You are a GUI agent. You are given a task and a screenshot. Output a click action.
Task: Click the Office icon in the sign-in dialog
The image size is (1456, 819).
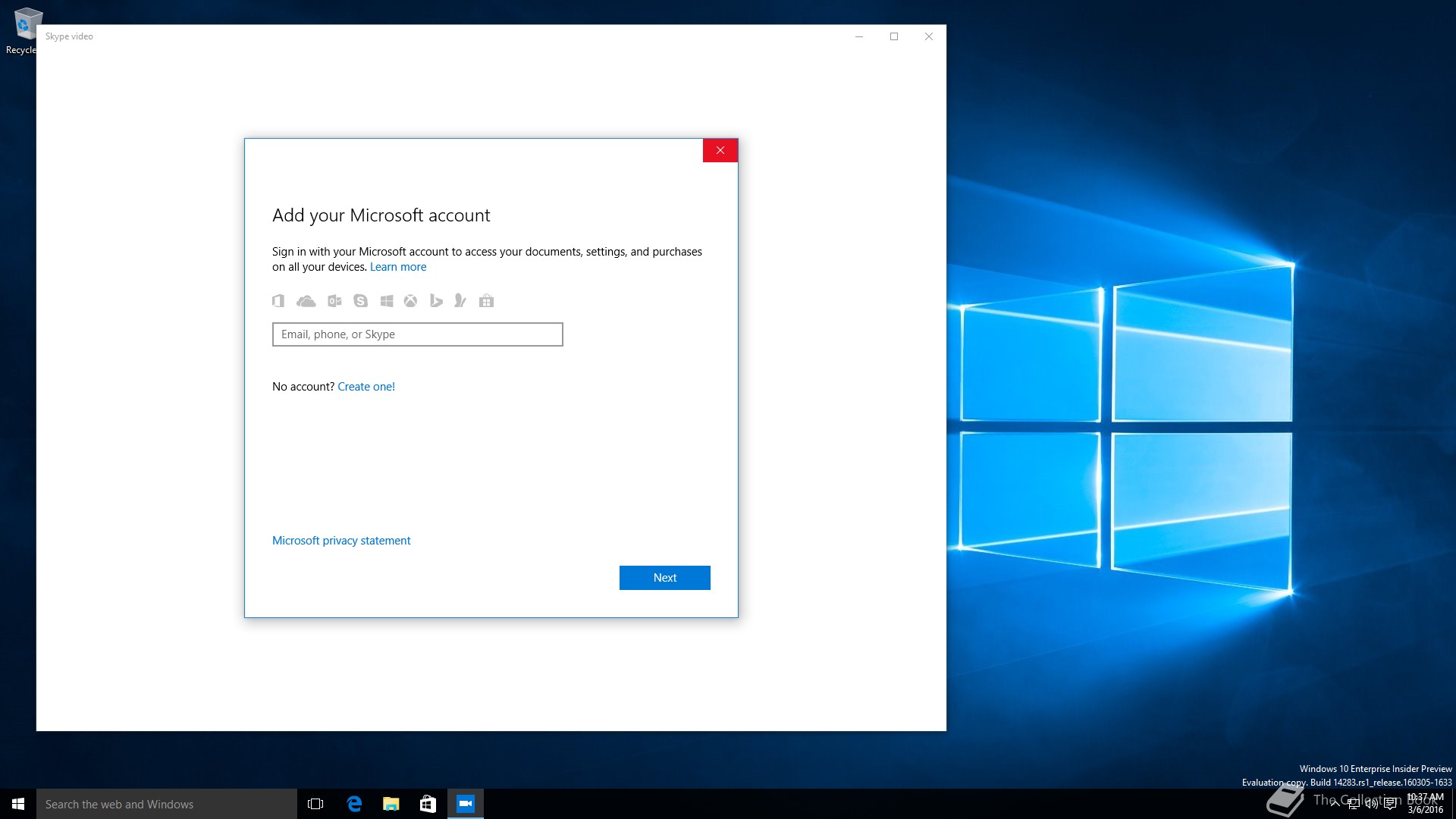[x=278, y=301]
